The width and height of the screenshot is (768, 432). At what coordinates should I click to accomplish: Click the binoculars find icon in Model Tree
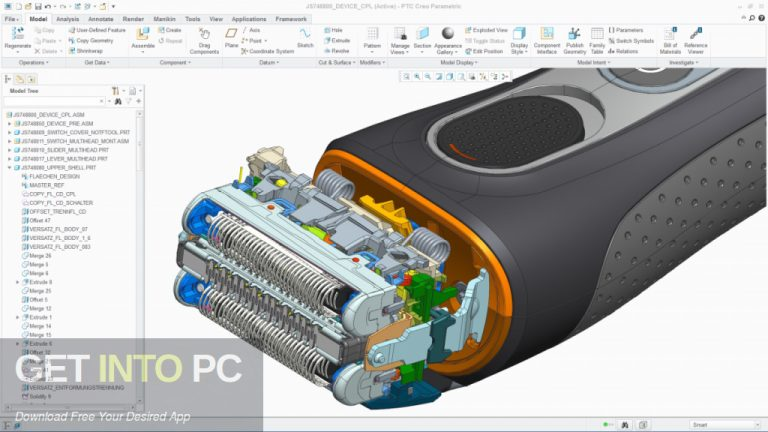118,101
